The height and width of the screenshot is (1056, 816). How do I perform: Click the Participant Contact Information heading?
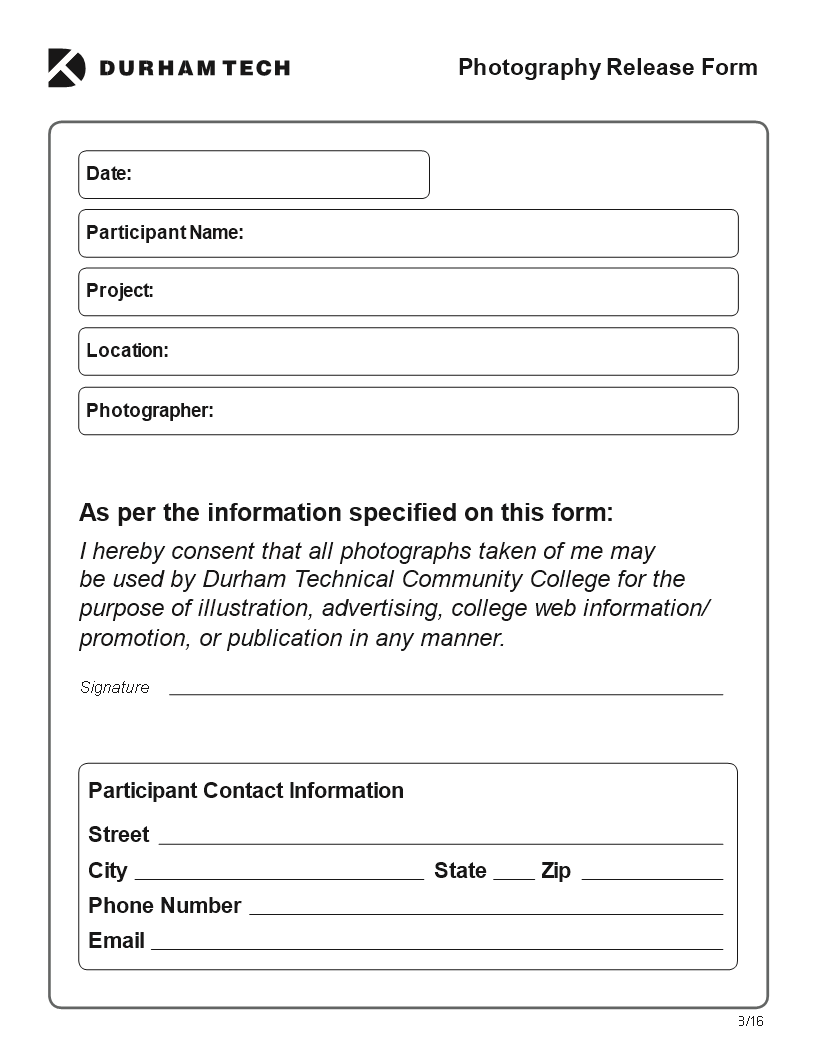(246, 791)
